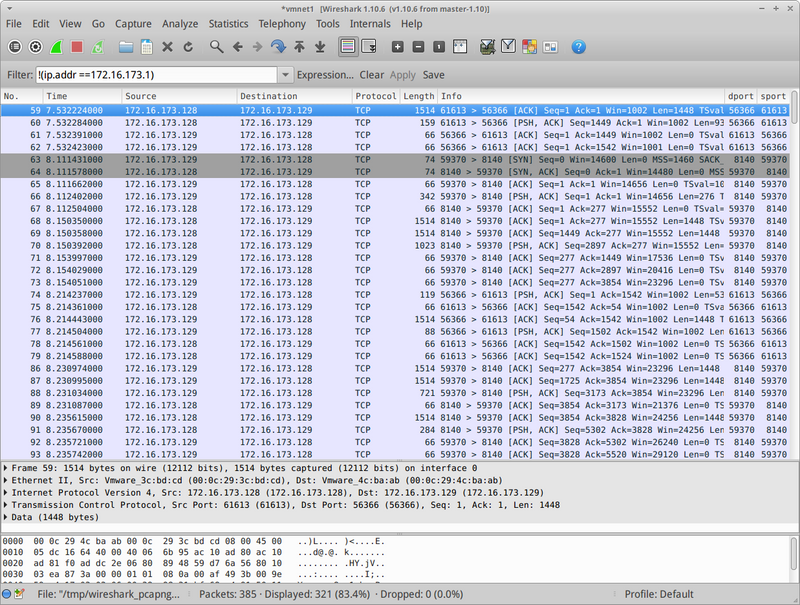Click the filter Apply button
The image size is (800, 605).
tap(403, 75)
